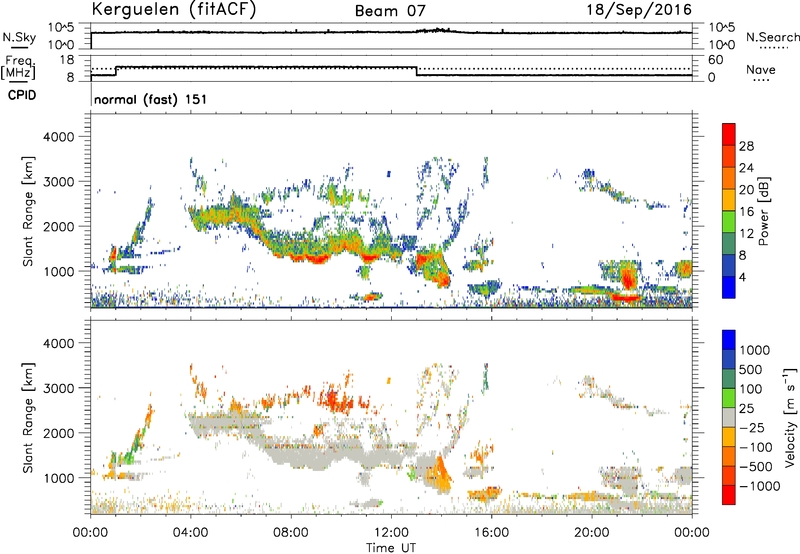Click the 1000 range tick of velocity panel
The height and width of the screenshot is (554, 800).
pyautogui.click(x=59, y=478)
